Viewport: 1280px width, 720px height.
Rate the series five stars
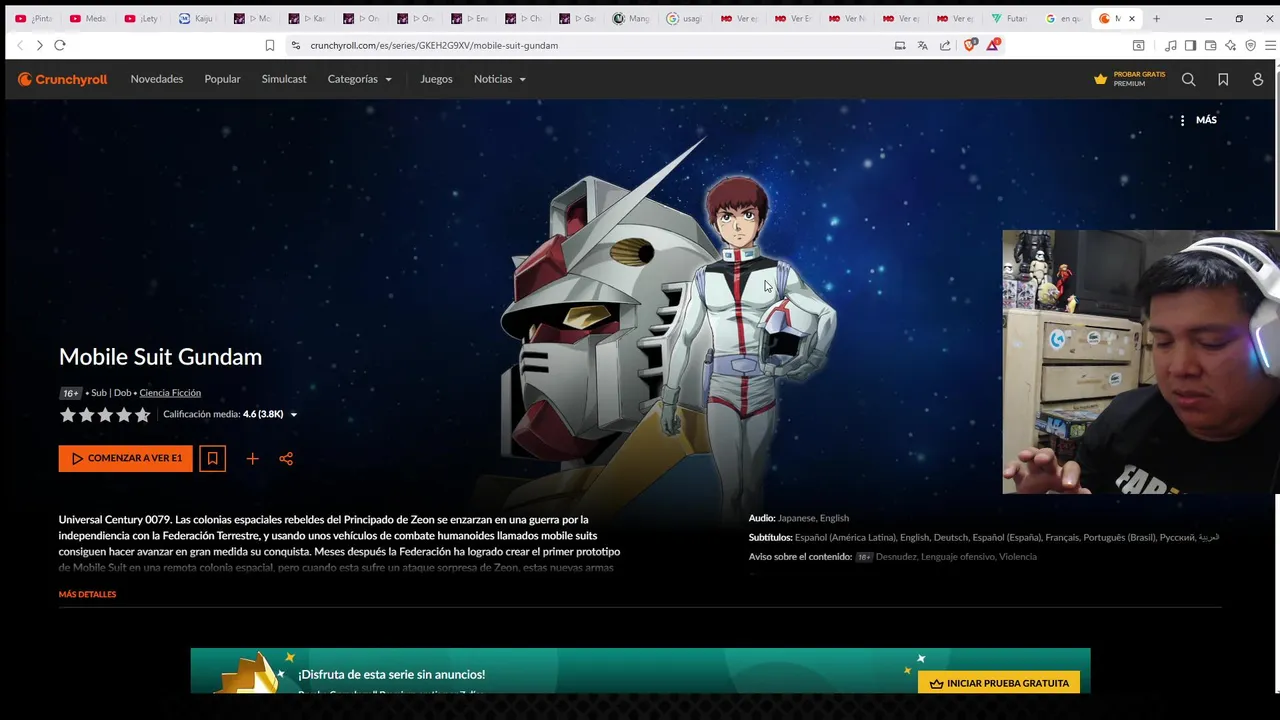tap(143, 414)
